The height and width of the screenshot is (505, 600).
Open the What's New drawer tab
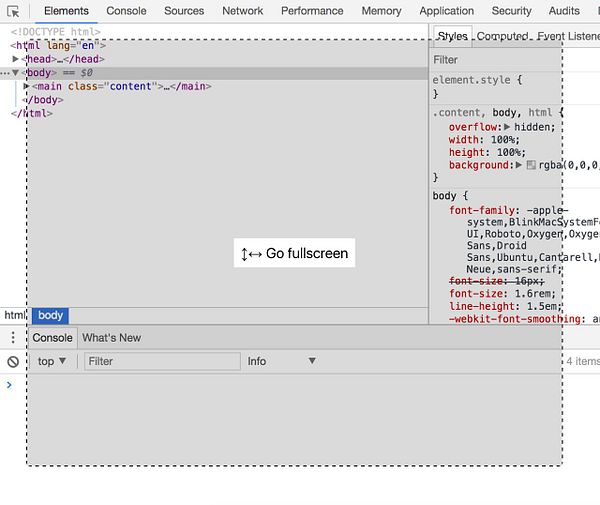point(111,338)
